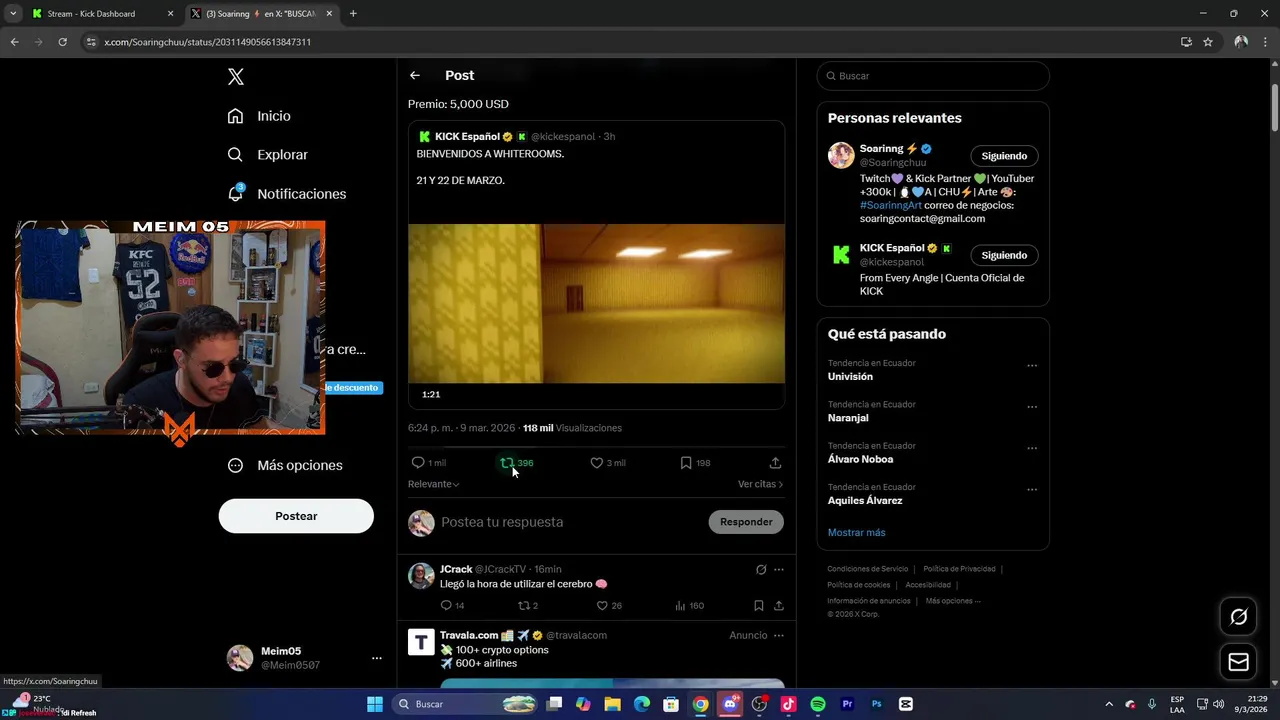Screen dimensions: 1280x720
Task: Open Explorar in the sidebar
Action: [267, 155]
